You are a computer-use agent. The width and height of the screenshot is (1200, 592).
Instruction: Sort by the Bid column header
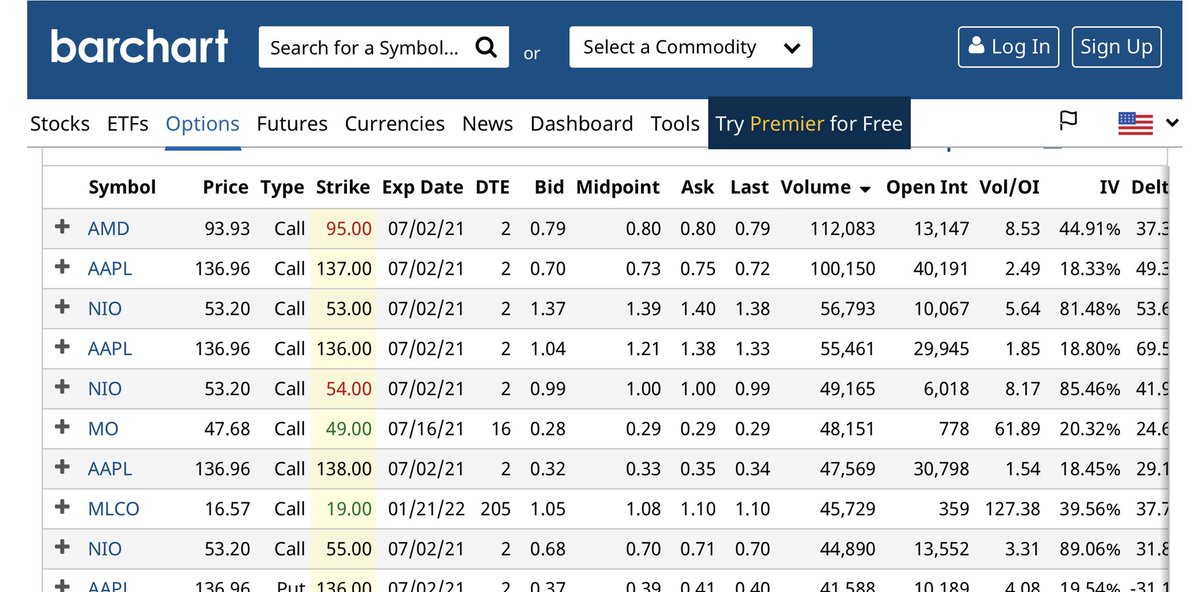click(x=549, y=187)
